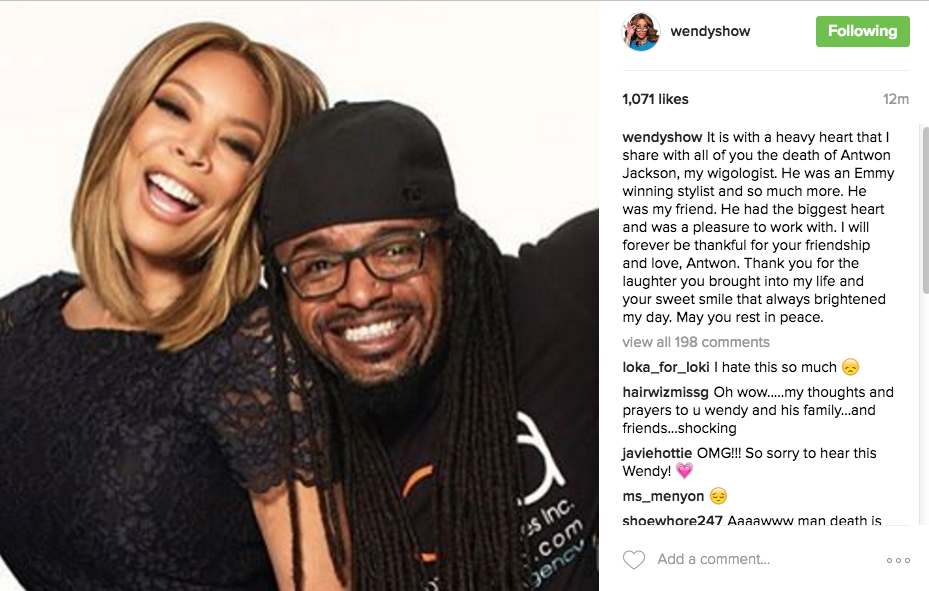The image size is (929, 591).
Task: Open loka_for_loki commenter profile
Action: pyautogui.click(x=665, y=368)
